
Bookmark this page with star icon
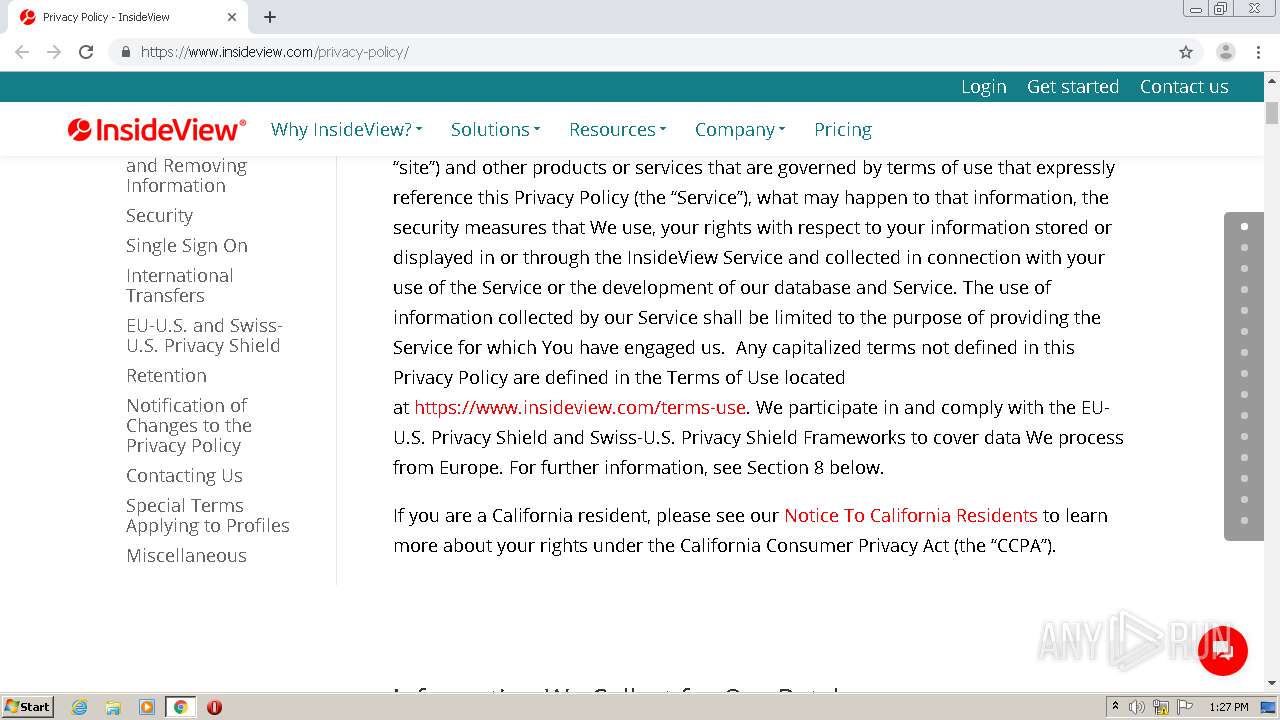coord(1186,52)
